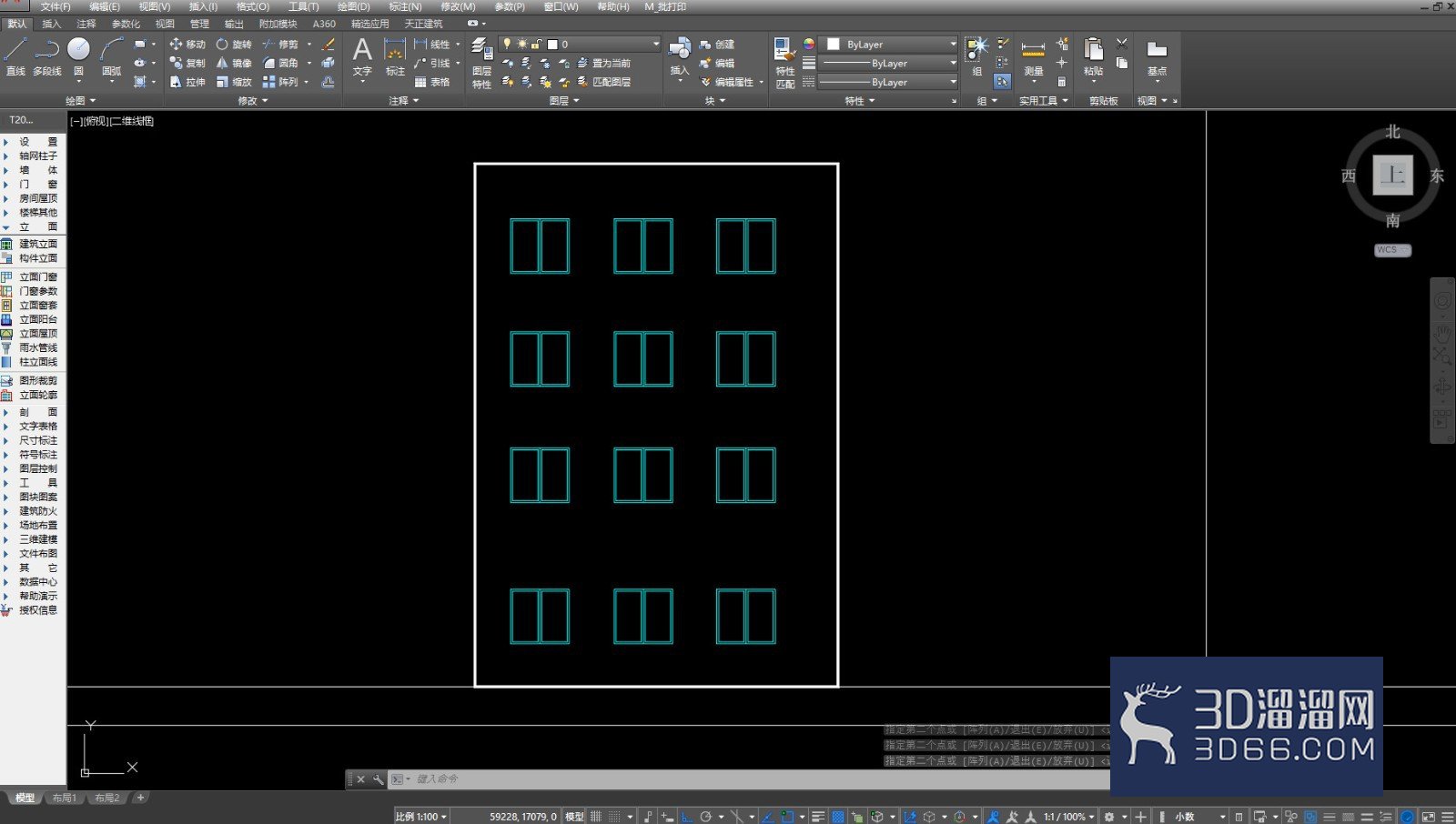Click 特性匹配 (Match Properties) icon
The height and width of the screenshot is (824, 1456).
coord(784,63)
